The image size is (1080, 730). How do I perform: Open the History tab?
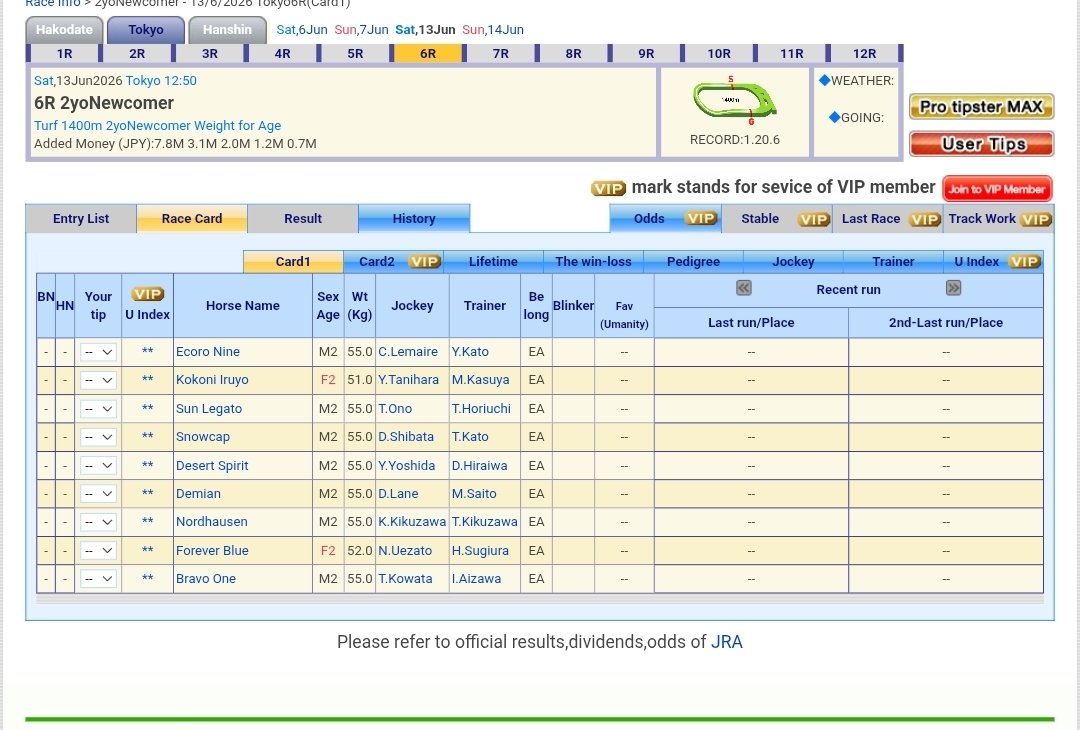pyautogui.click(x=414, y=218)
